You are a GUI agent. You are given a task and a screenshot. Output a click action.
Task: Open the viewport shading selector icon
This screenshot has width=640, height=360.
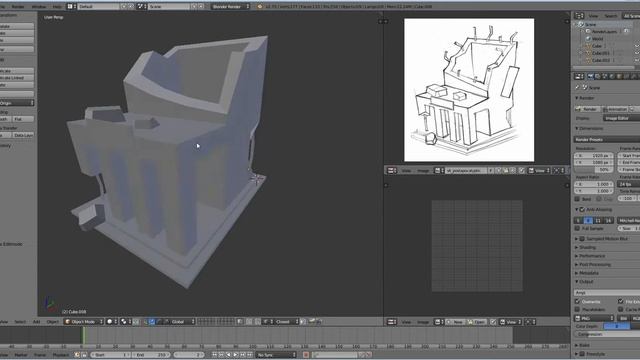tap(111, 322)
